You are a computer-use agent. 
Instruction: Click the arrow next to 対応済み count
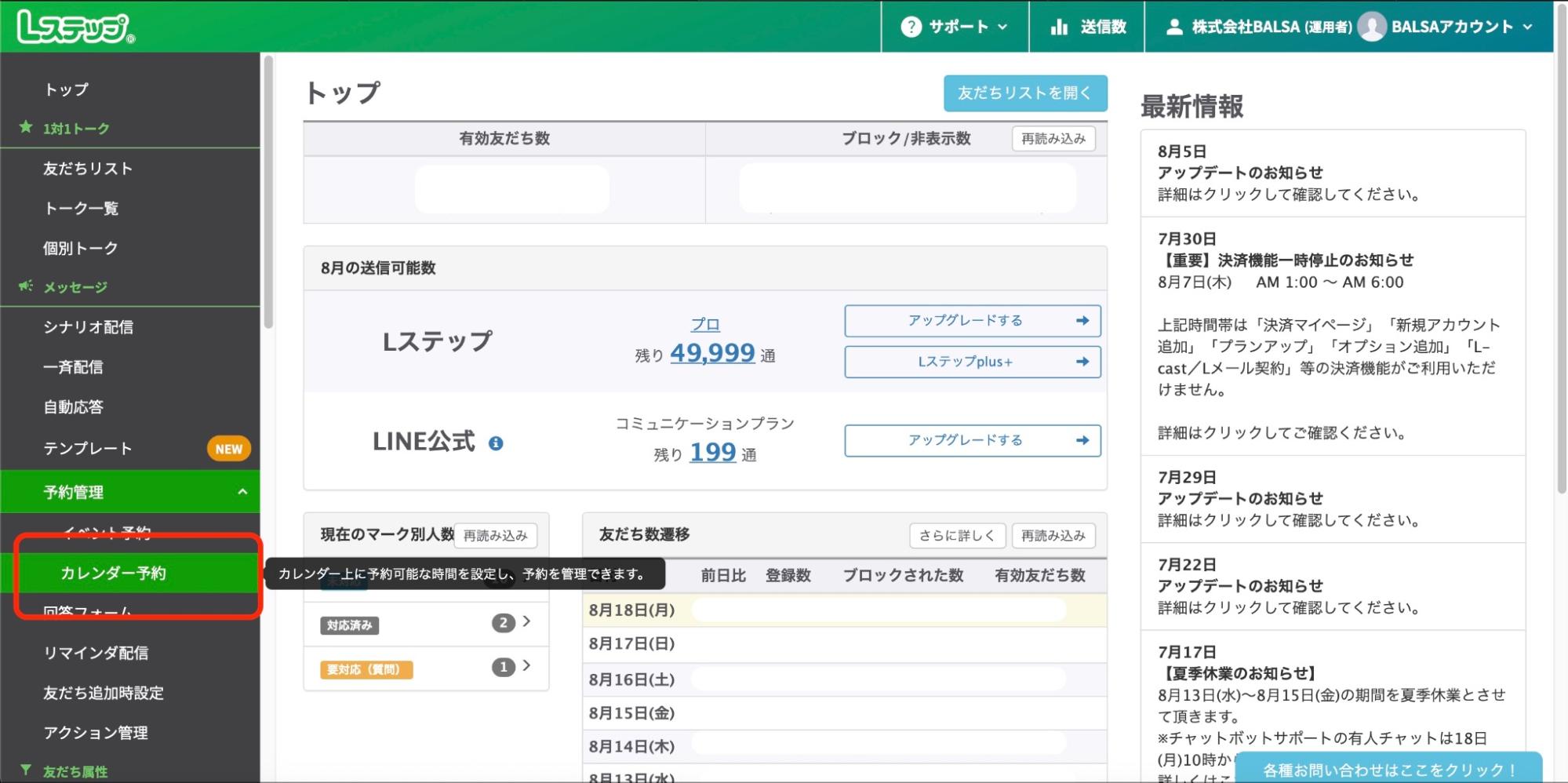[x=526, y=621]
